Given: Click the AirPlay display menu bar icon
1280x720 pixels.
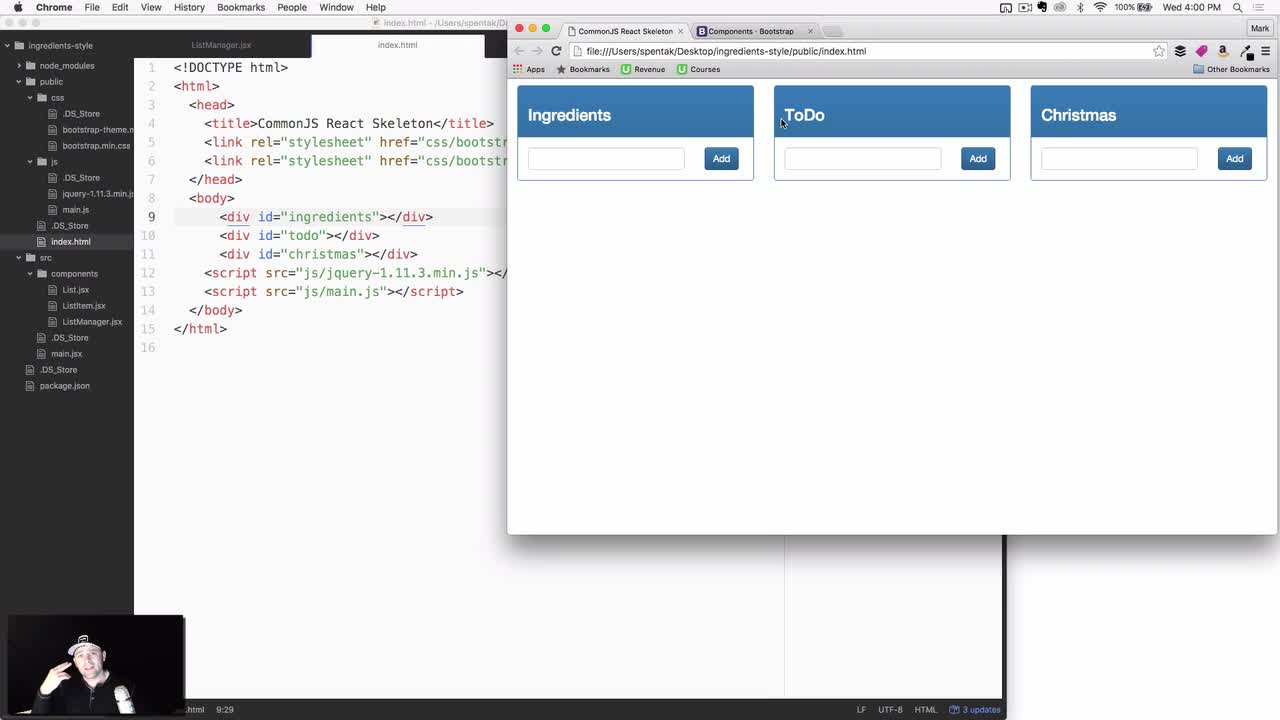Looking at the screenshot, I should [1006, 7].
